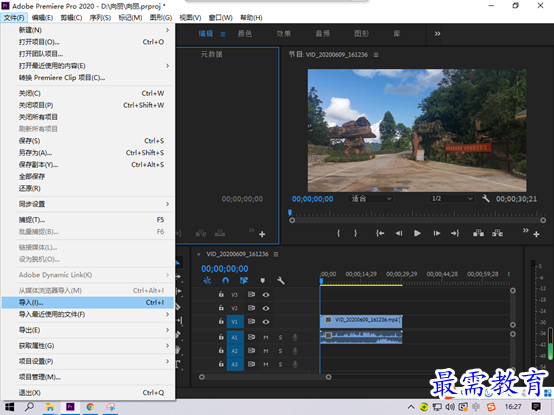Viewport: 554px width, 415px height.
Task: Toggle Snap magnet in timeline
Action: [x=225, y=280]
